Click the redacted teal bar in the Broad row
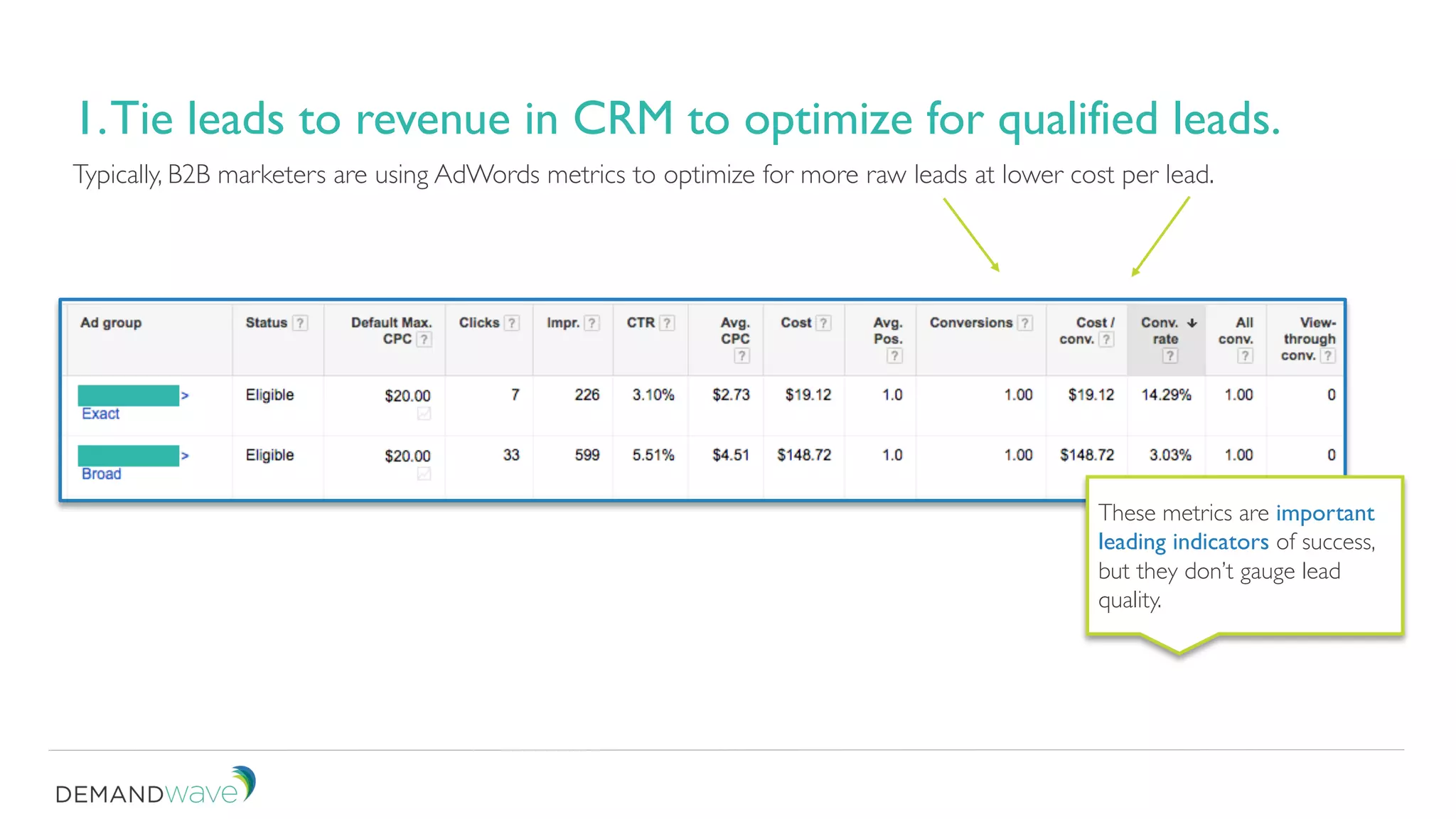The width and height of the screenshot is (1456, 819). coord(128,456)
